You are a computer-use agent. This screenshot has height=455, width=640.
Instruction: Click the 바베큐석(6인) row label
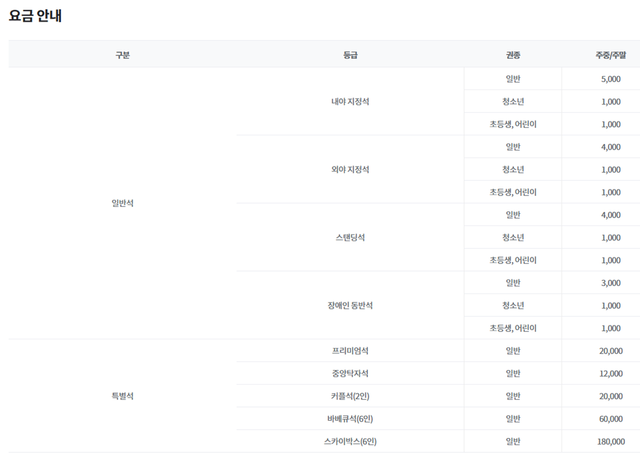point(350,418)
